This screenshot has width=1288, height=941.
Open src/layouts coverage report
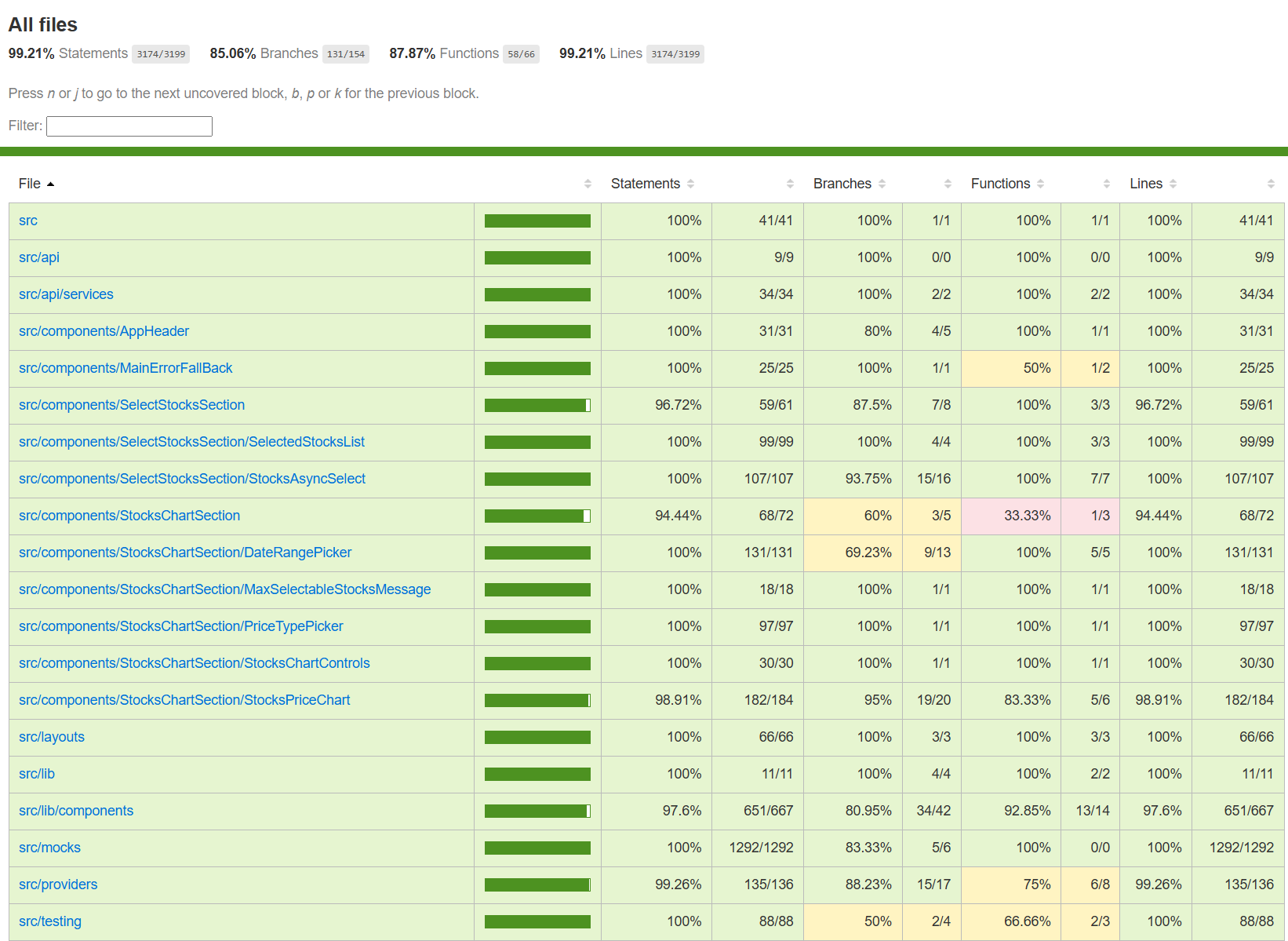click(x=52, y=737)
